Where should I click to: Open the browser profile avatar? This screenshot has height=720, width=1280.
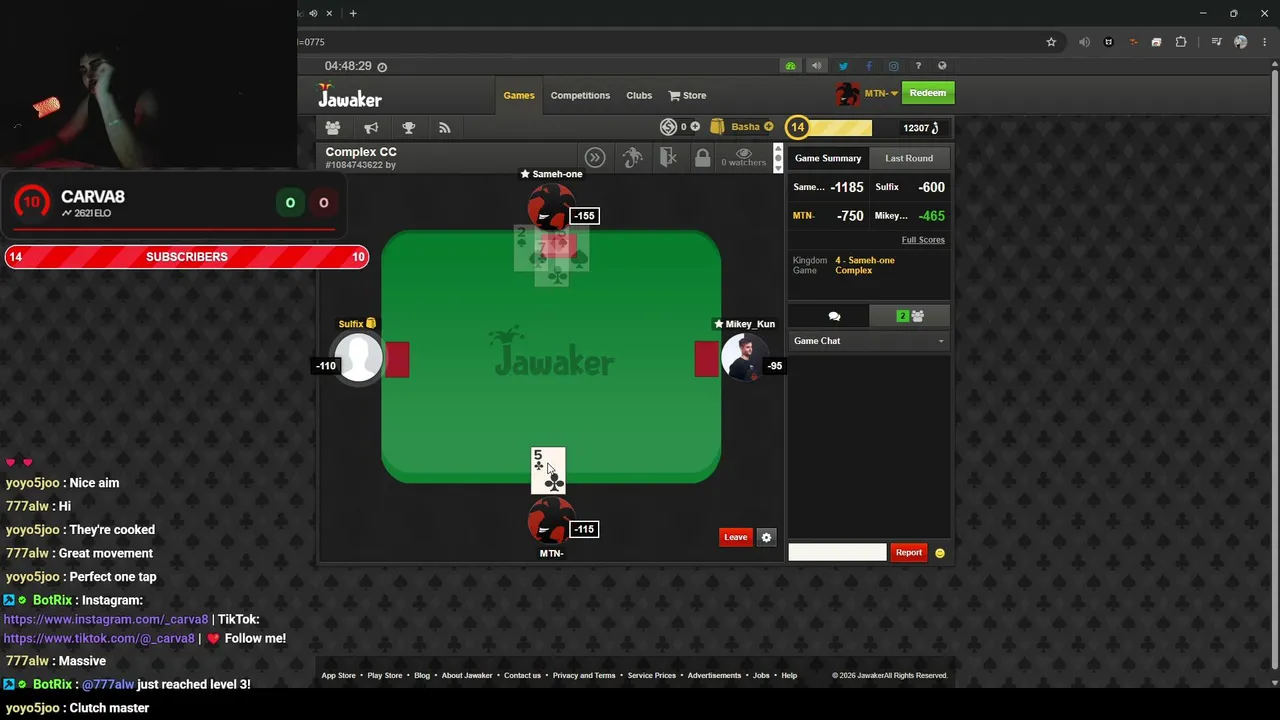1241,42
